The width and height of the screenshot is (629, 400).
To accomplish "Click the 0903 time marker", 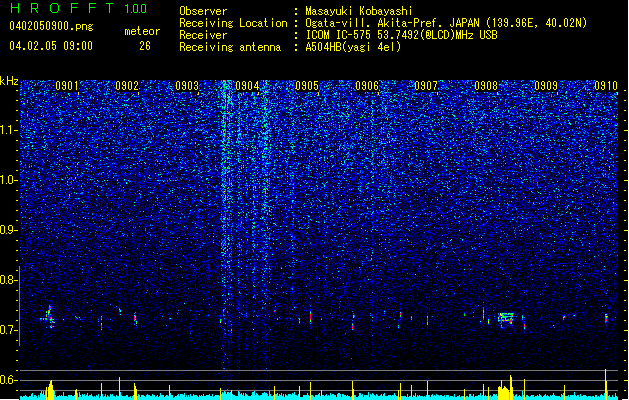I will (x=187, y=86).
